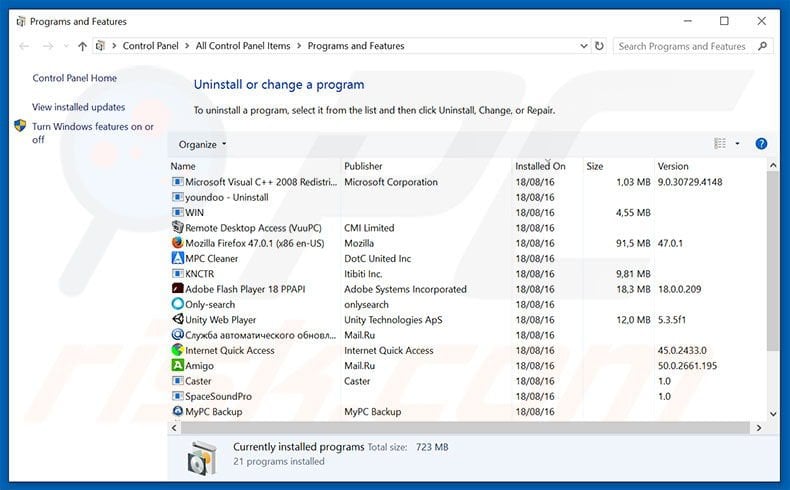Expand the chevron after All Control Panel Items

click(x=299, y=46)
